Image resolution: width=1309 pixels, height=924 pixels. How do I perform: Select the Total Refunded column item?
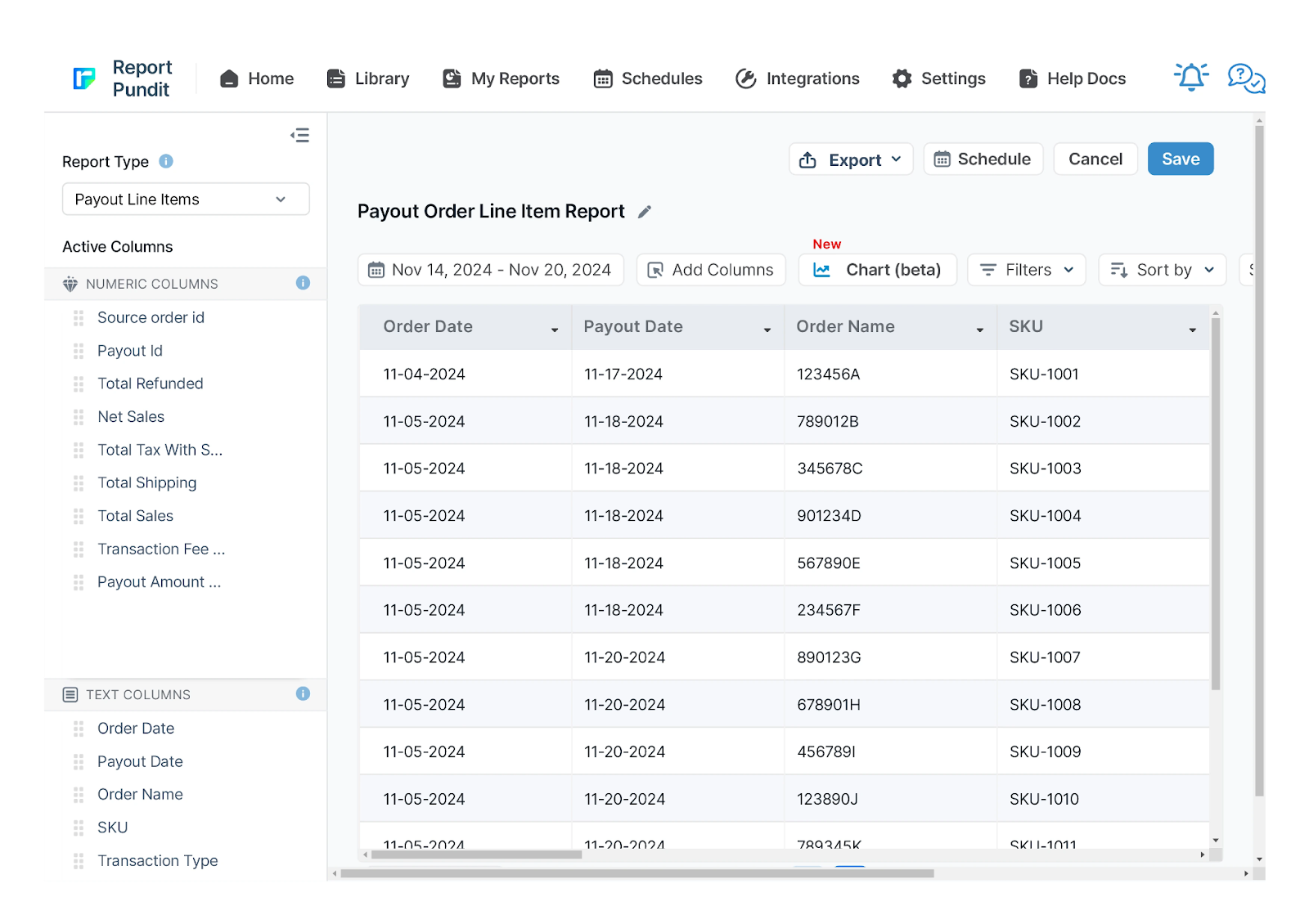[x=151, y=384]
